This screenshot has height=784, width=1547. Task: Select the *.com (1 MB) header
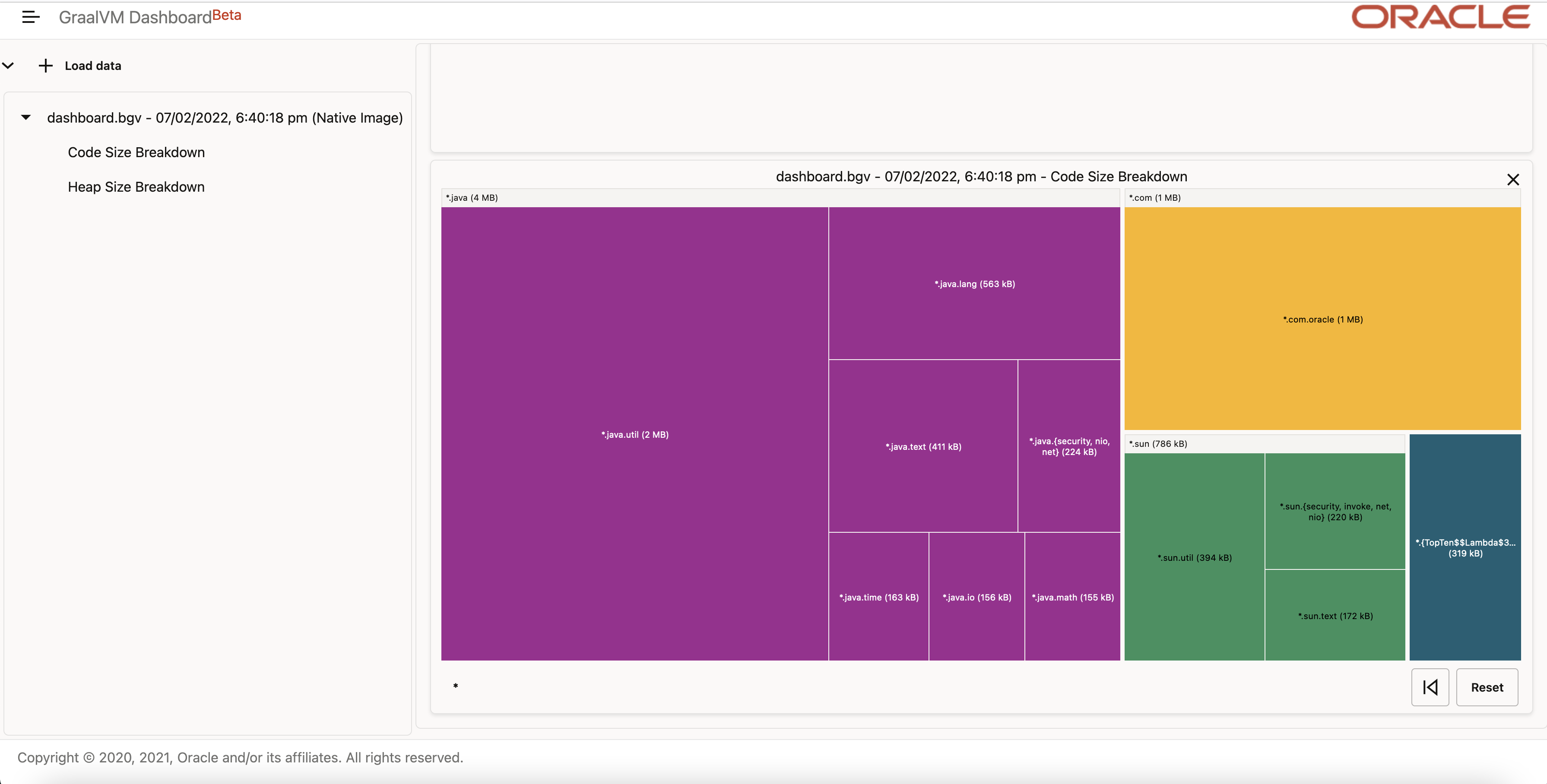[1322, 197]
